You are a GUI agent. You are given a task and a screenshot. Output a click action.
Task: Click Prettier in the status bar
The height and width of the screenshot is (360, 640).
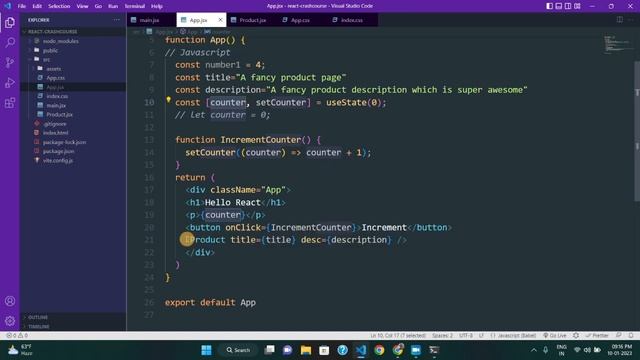(597, 336)
